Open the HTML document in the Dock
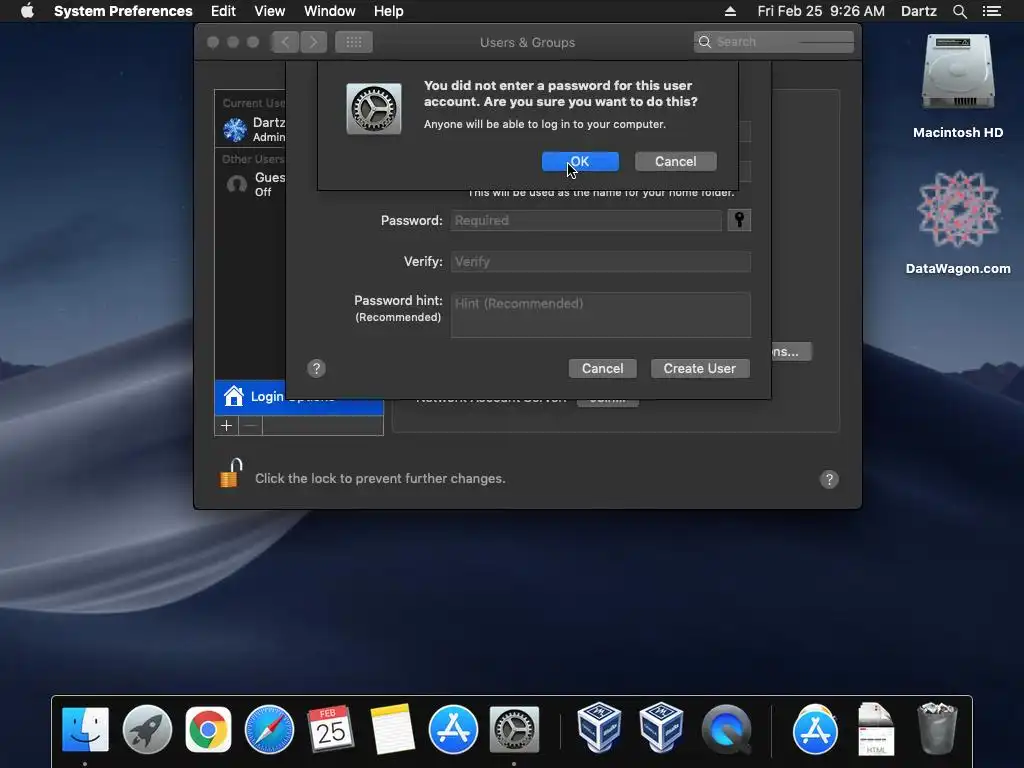Image resolution: width=1024 pixels, height=768 pixels. (x=876, y=729)
